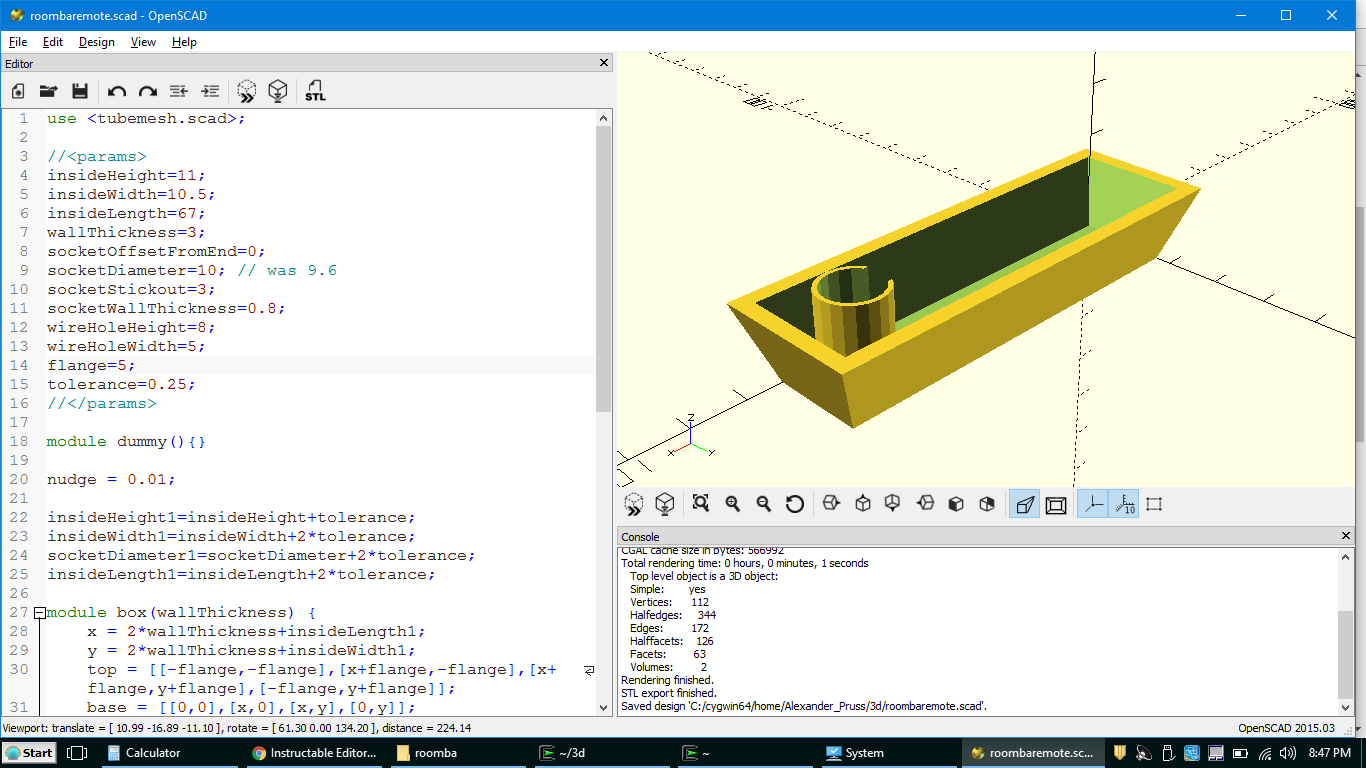Click the Unindent icon in editor toolbar
The width and height of the screenshot is (1366, 768).
[179, 91]
